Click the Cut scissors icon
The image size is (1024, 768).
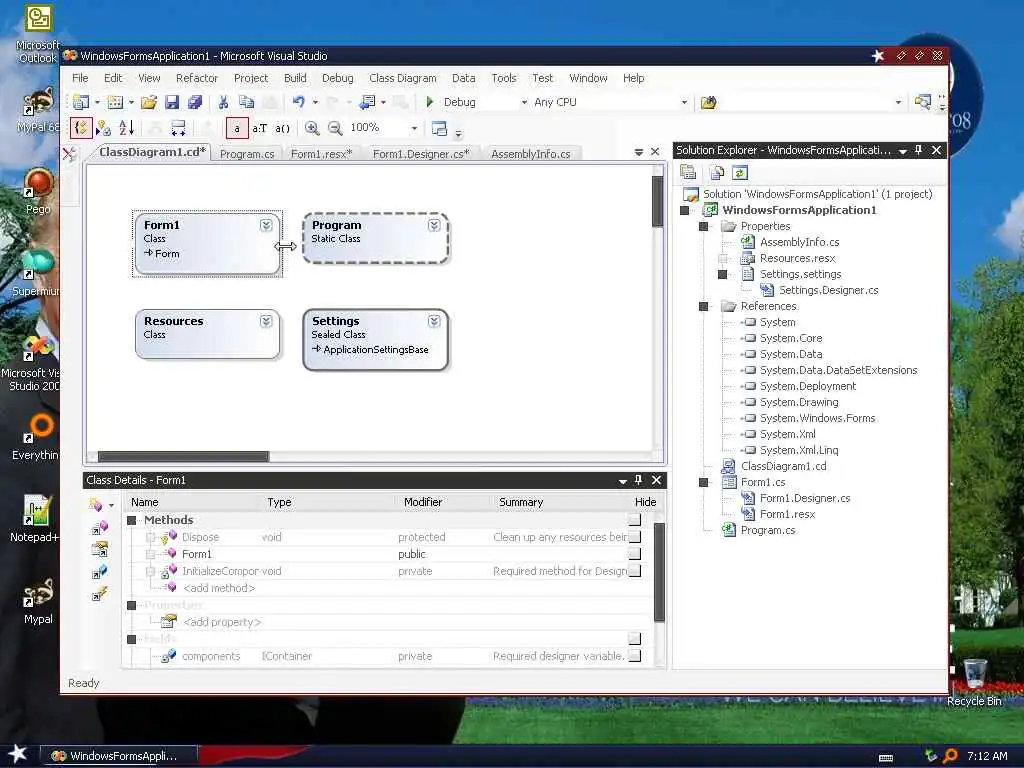(x=223, y=102)
